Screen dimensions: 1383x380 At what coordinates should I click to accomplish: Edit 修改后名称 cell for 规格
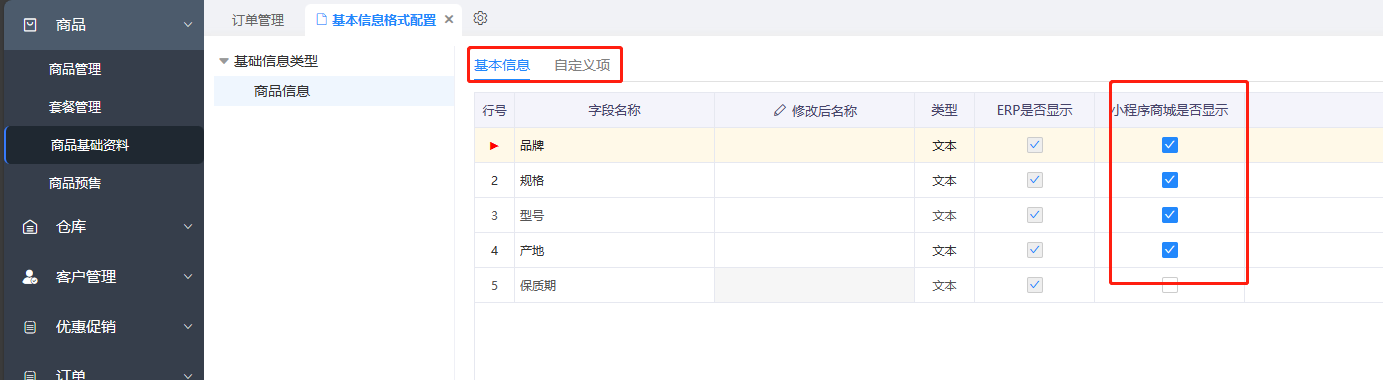click(x=814, y=180)
